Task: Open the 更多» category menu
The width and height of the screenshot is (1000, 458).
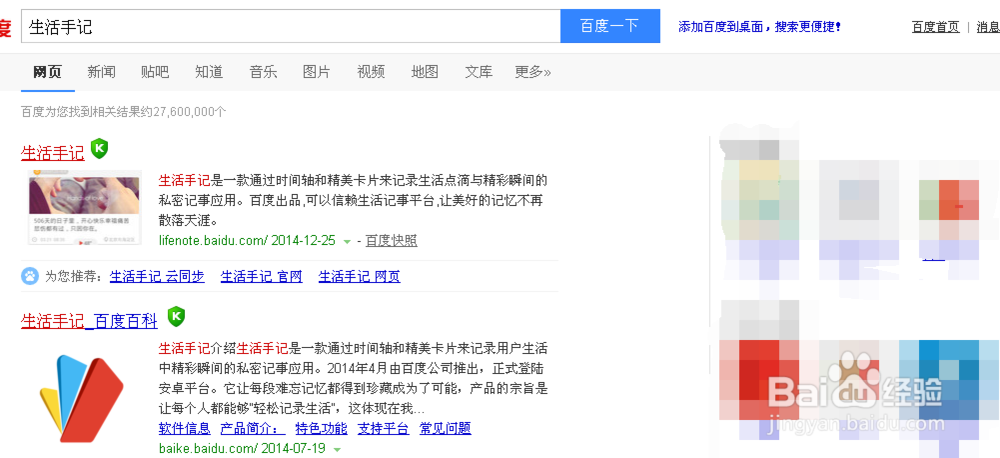Action: tap(533, 71)
